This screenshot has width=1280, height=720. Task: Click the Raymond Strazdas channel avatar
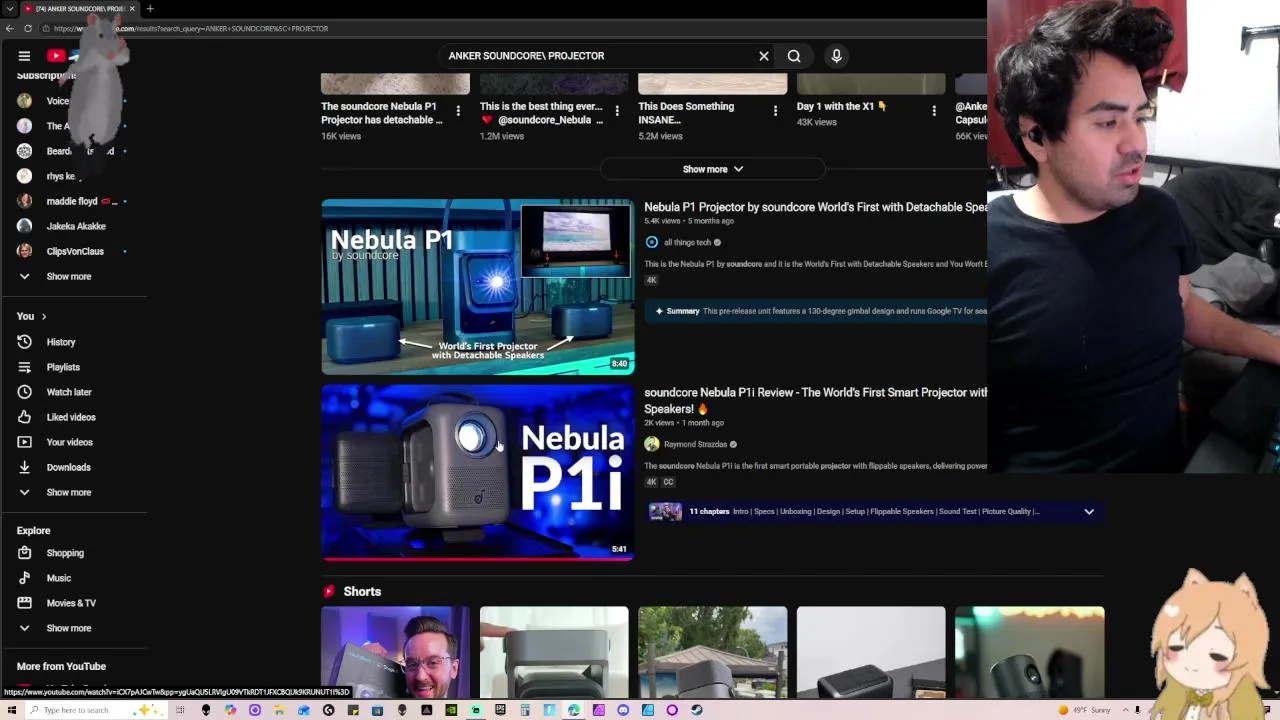(652, 444)
